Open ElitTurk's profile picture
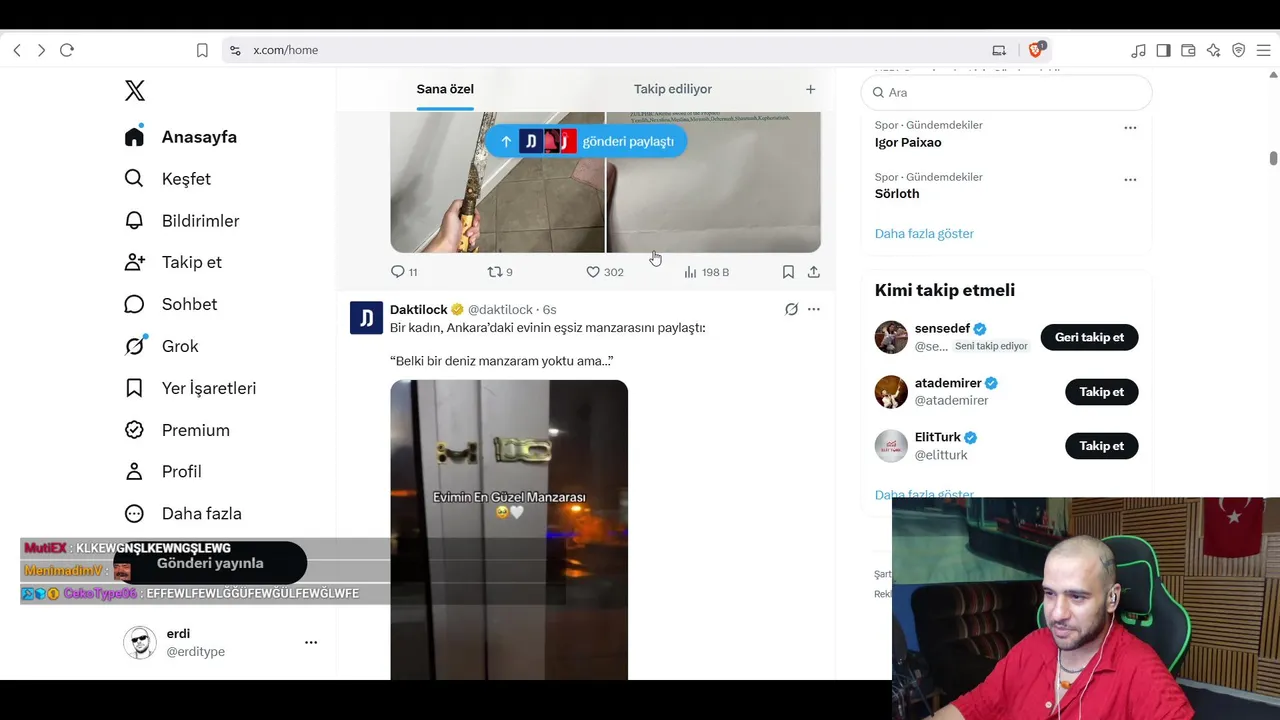 coord(891,446)
